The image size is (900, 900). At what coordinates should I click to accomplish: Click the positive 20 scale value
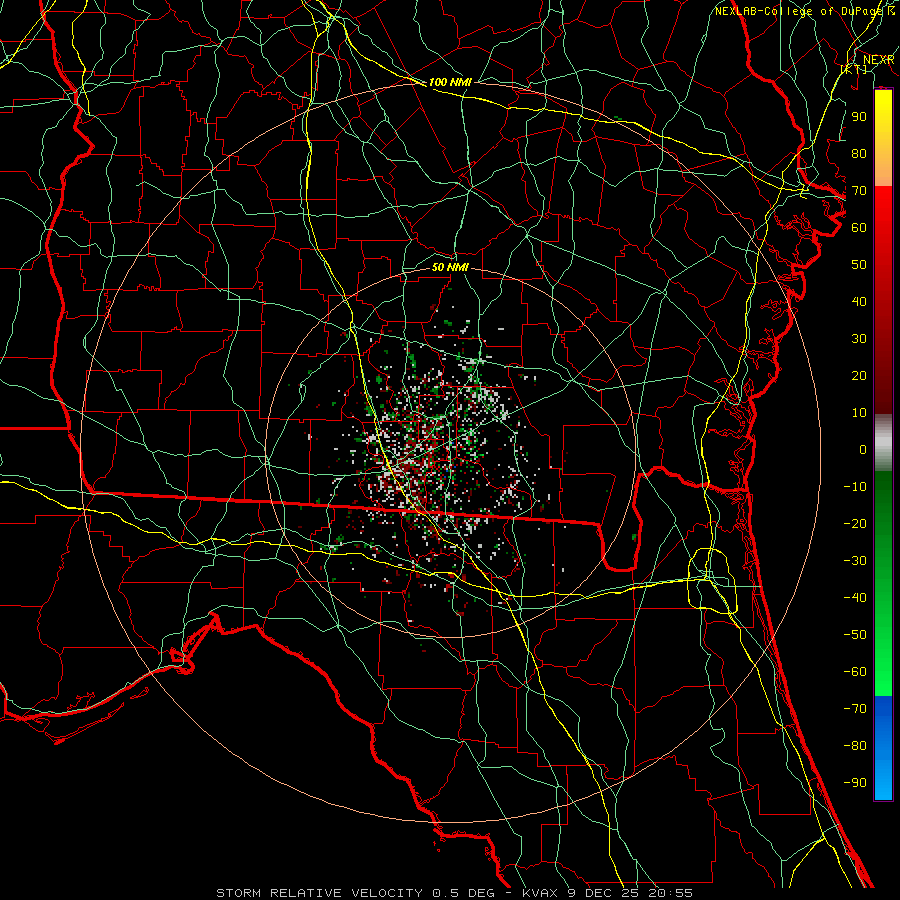click(x=859, y=375)
